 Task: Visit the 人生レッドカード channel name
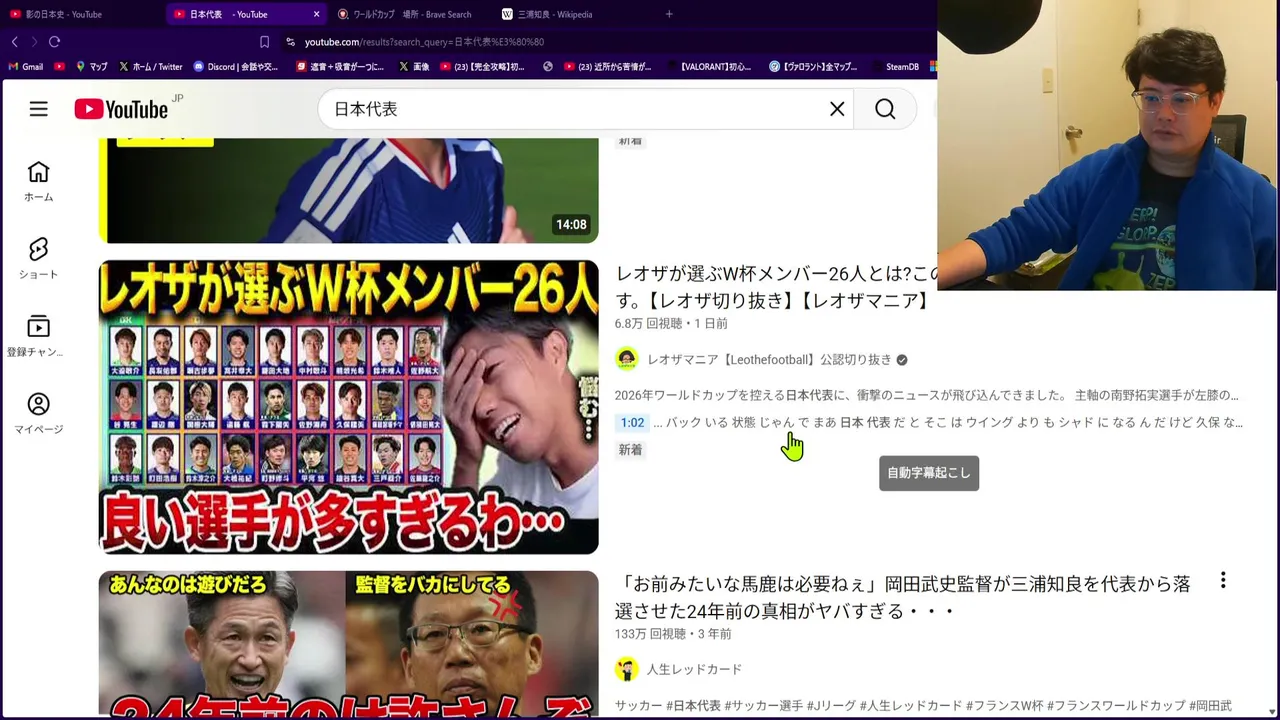tap(694, 669)
